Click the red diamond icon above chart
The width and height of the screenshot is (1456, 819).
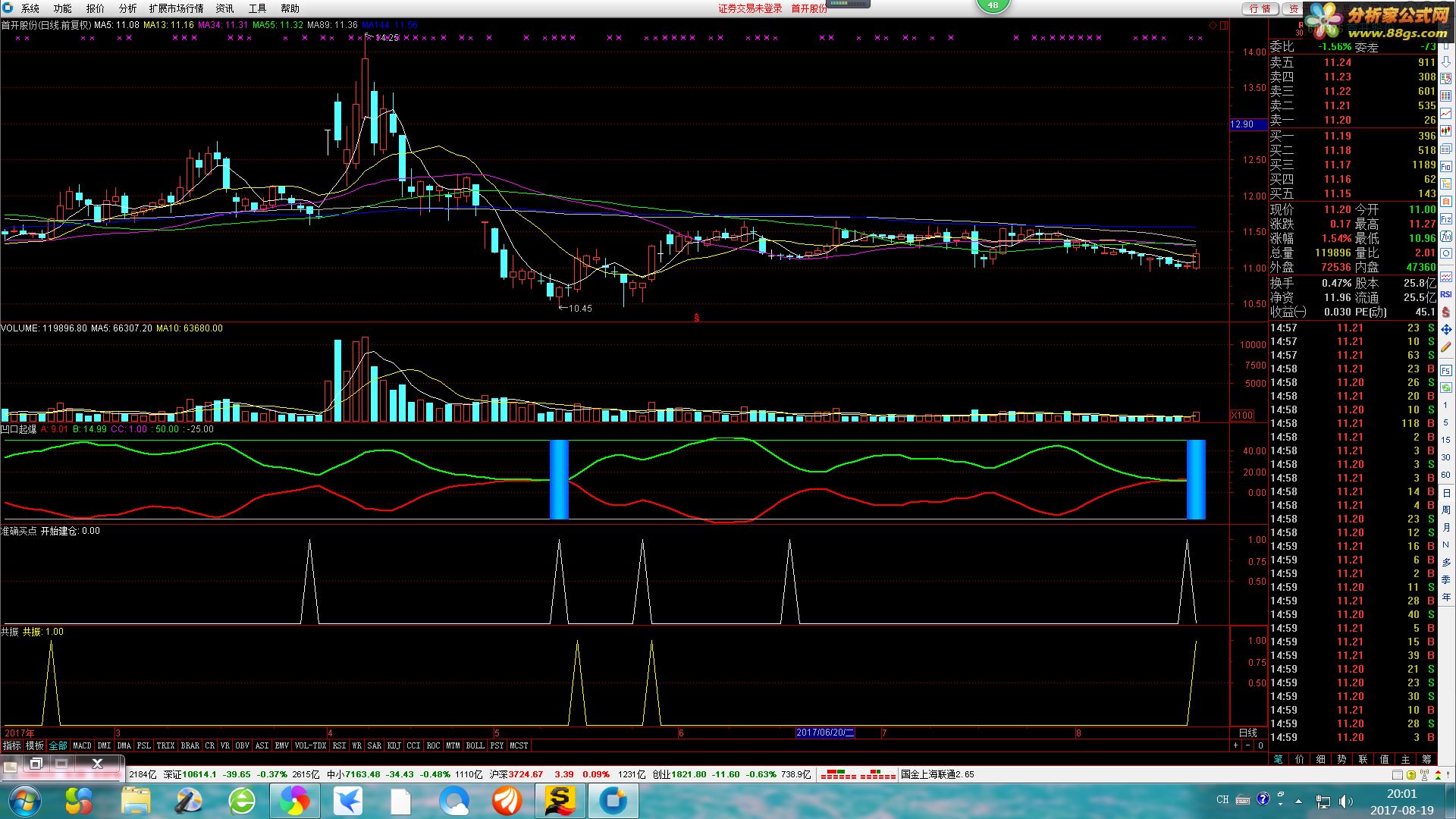(1213, 25)
